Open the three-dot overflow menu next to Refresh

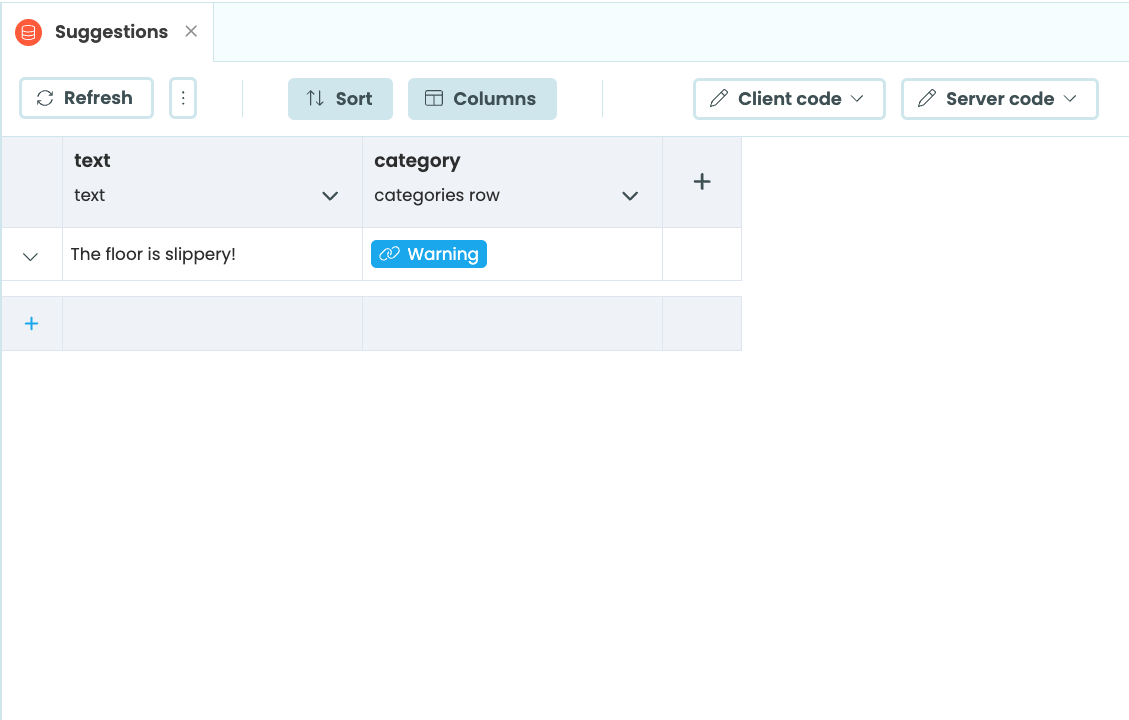click(x=183, y=97)
